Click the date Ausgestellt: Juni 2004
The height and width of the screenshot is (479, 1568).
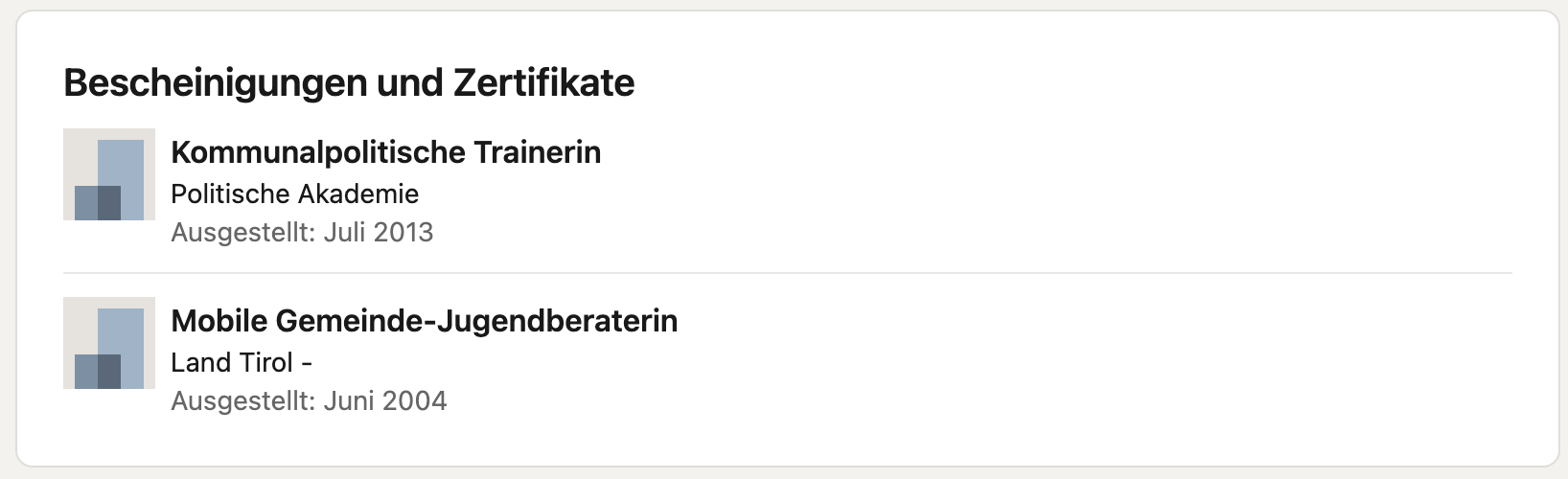coord(309,400)
